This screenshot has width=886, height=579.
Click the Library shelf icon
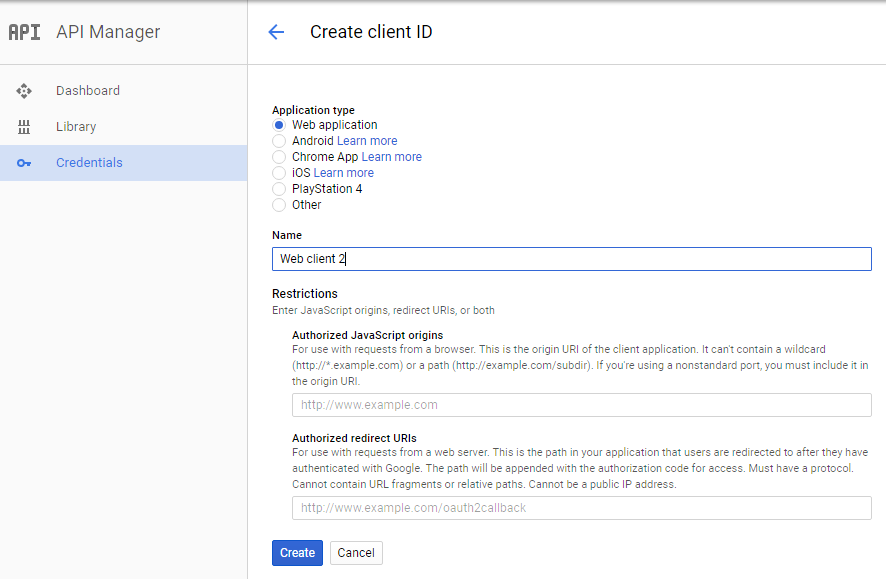[x=24, y=127]
